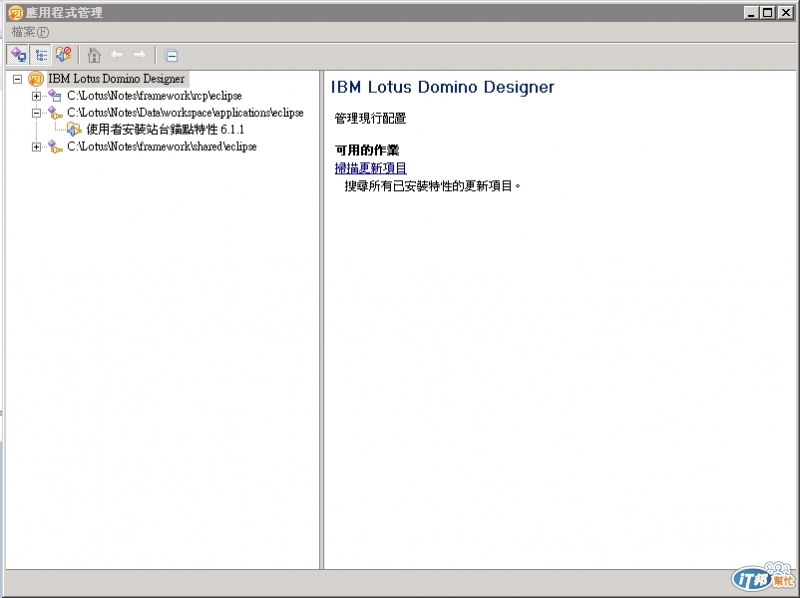This screenshot has height=598, width=800.
Task: Click the IBM Lotus Domino Designer heading in right pane
Action: (442, 87)
